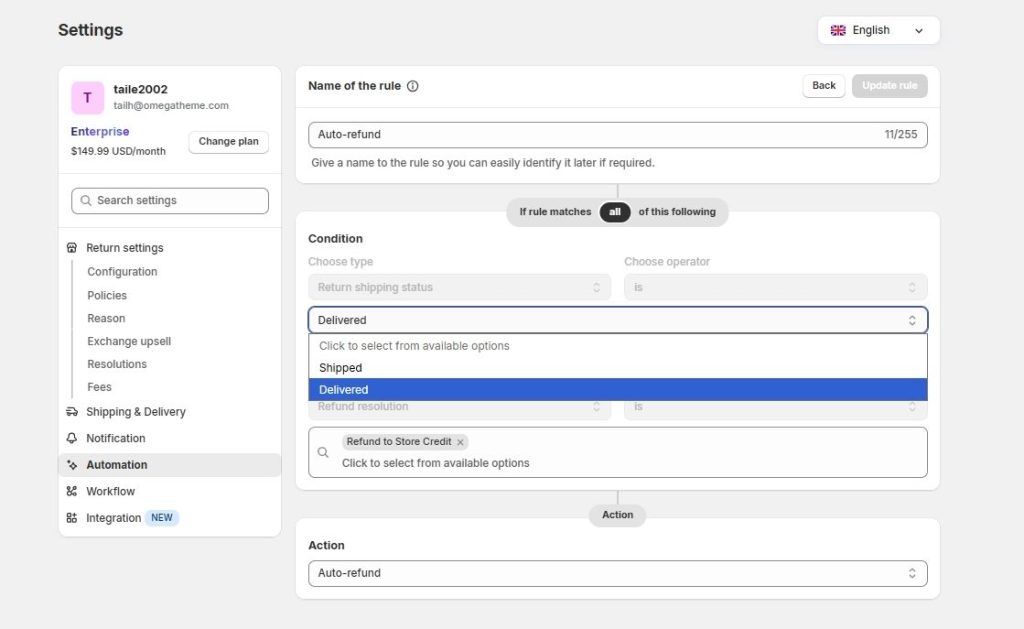Screen dimensions: 1024x629
Task: Select the Return settings sidebar icon
Action: point(71,247)
